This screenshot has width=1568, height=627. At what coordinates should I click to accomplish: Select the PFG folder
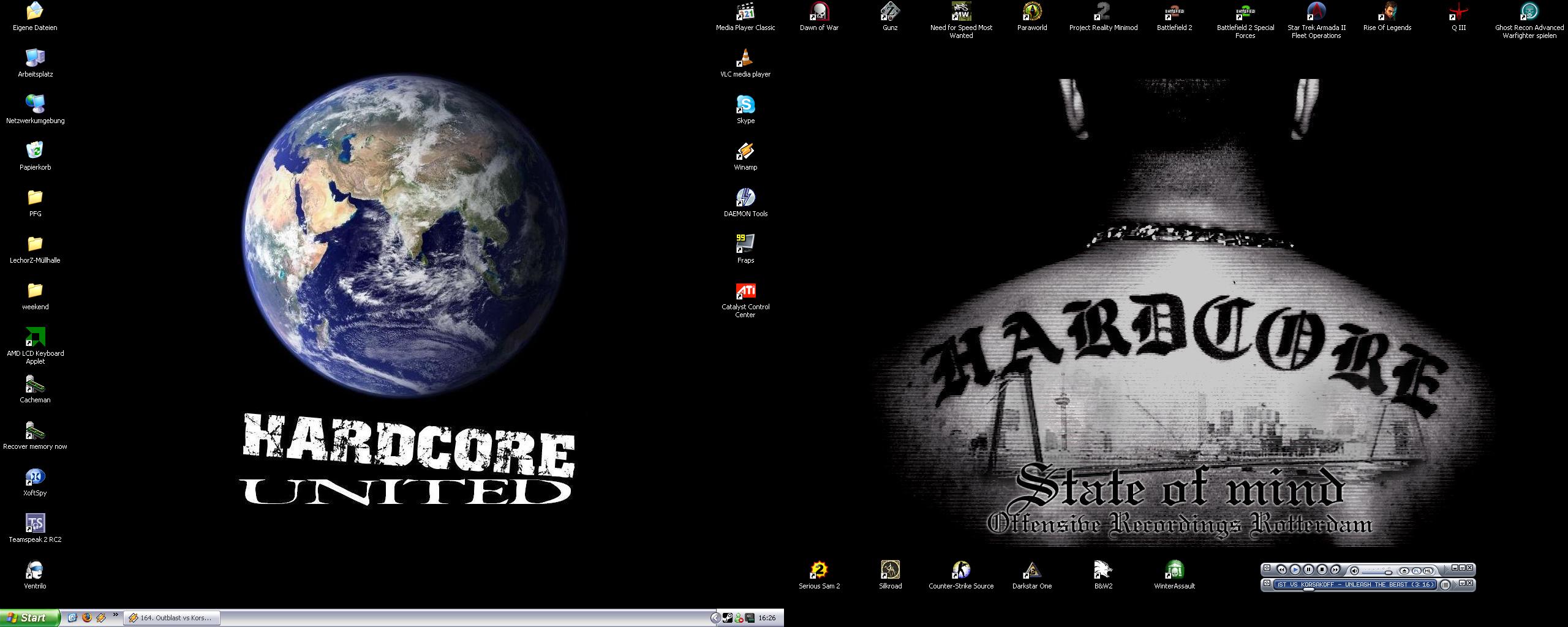coord(35,203)
